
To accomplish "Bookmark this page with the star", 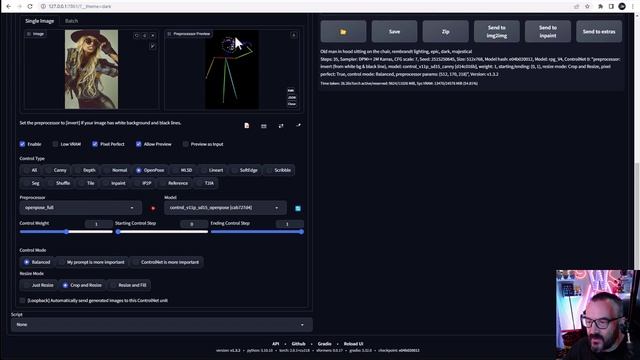I will 587,6.
